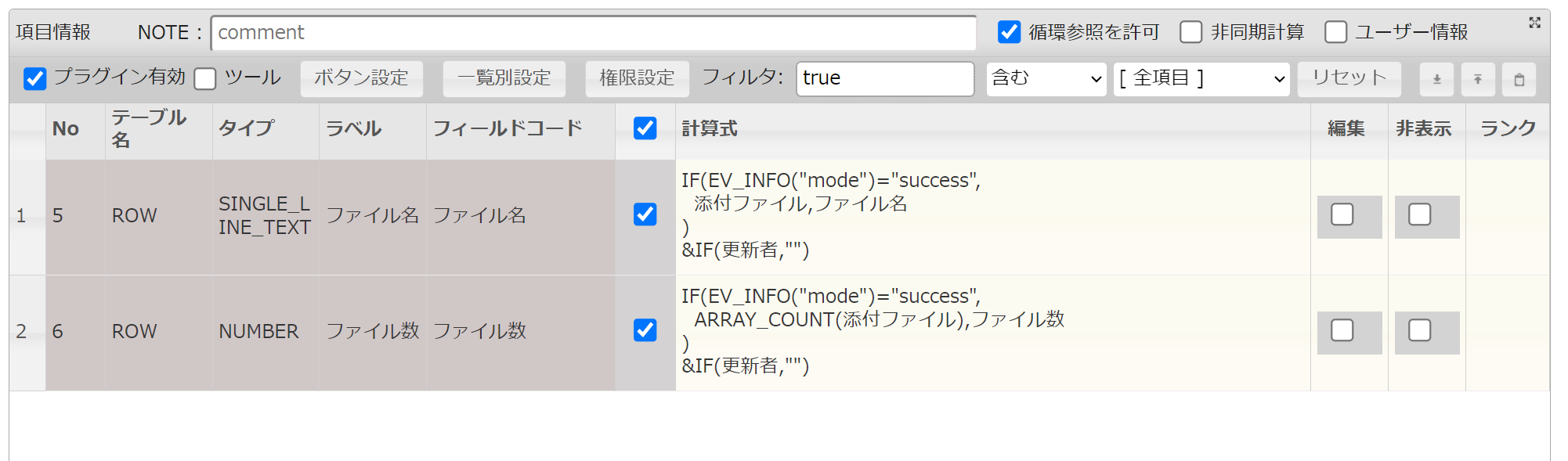Uncheck the ファイル名 row enable checkbox
This screenshot has height=461, width=1568.
(645, 214)
